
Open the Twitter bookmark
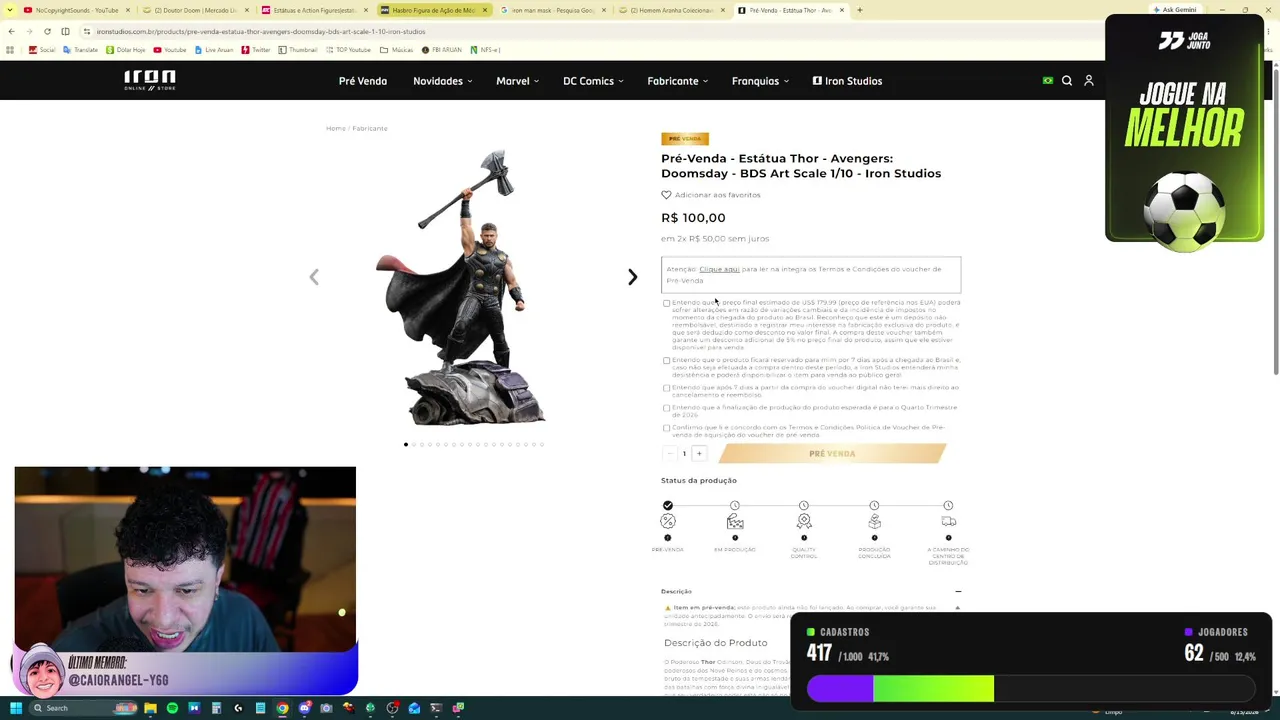pyautogui.click(x=256, y=50)
